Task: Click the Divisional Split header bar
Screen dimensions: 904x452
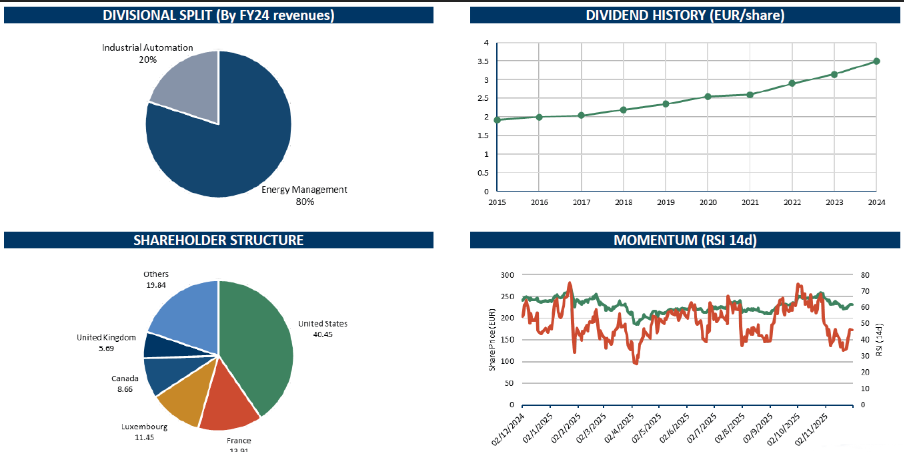Action: tap(219, 15)
